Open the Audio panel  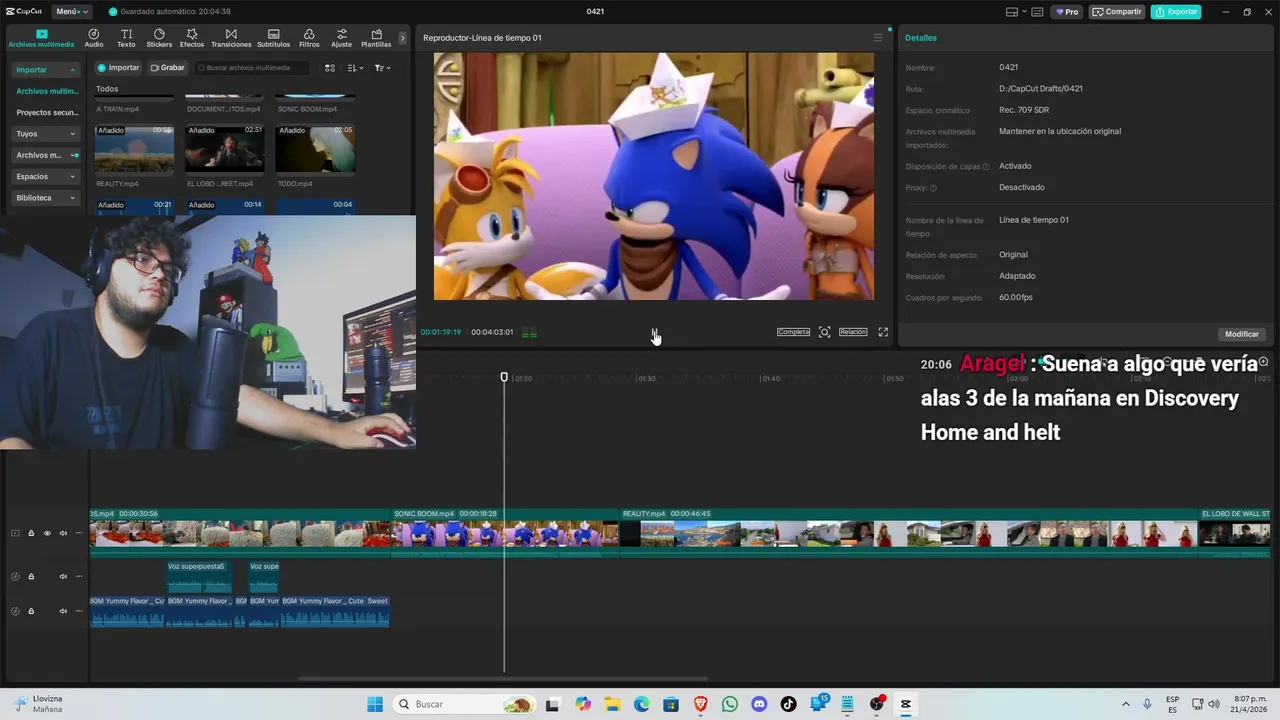pyautogui.click(x=94, y=38)
